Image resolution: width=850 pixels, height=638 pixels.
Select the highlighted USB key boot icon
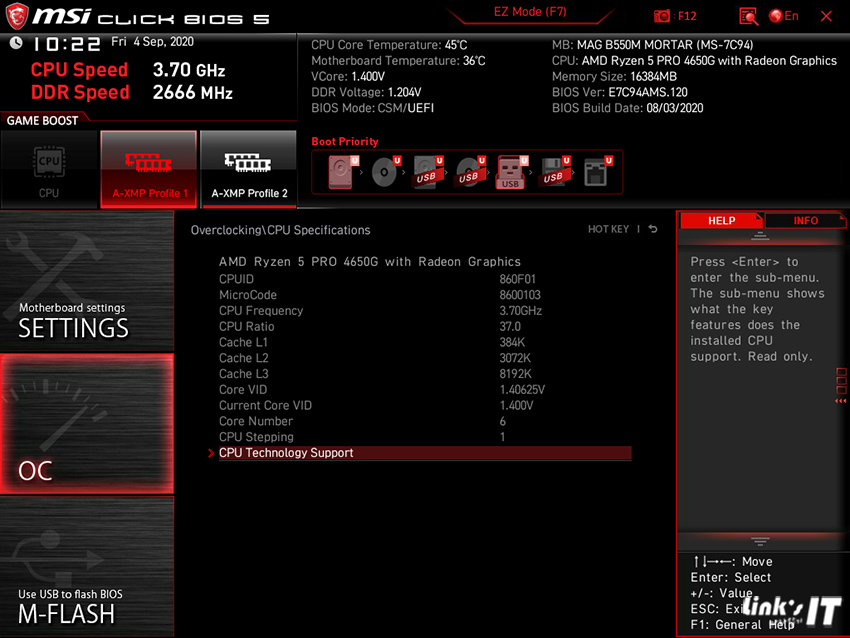(512, 172)
